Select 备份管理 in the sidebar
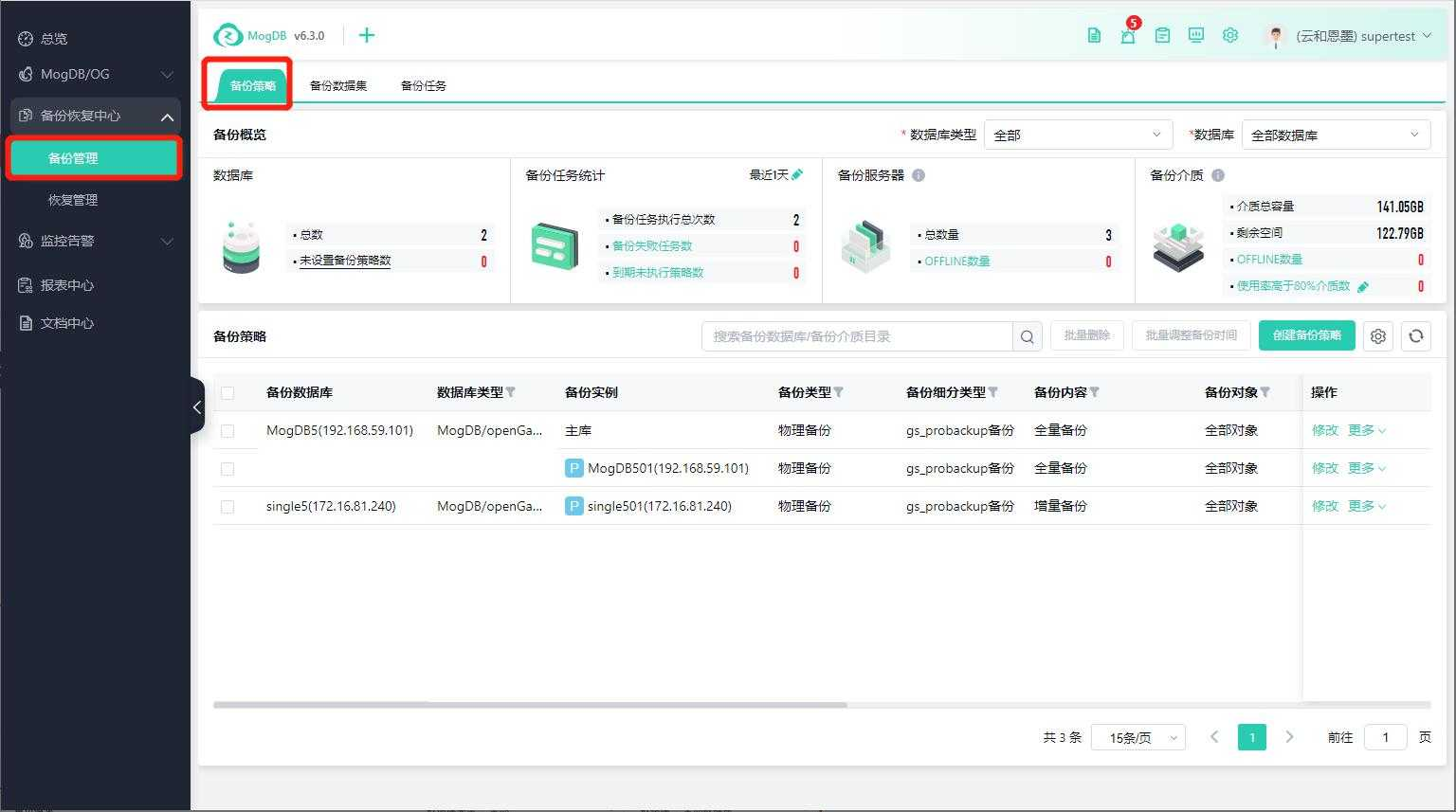 click(93, 158)
